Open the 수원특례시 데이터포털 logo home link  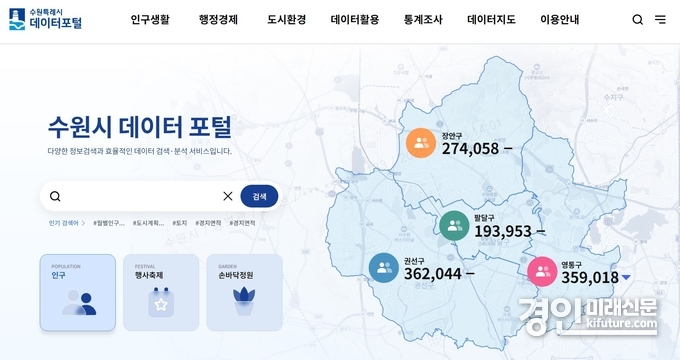(x=45, y=20)
